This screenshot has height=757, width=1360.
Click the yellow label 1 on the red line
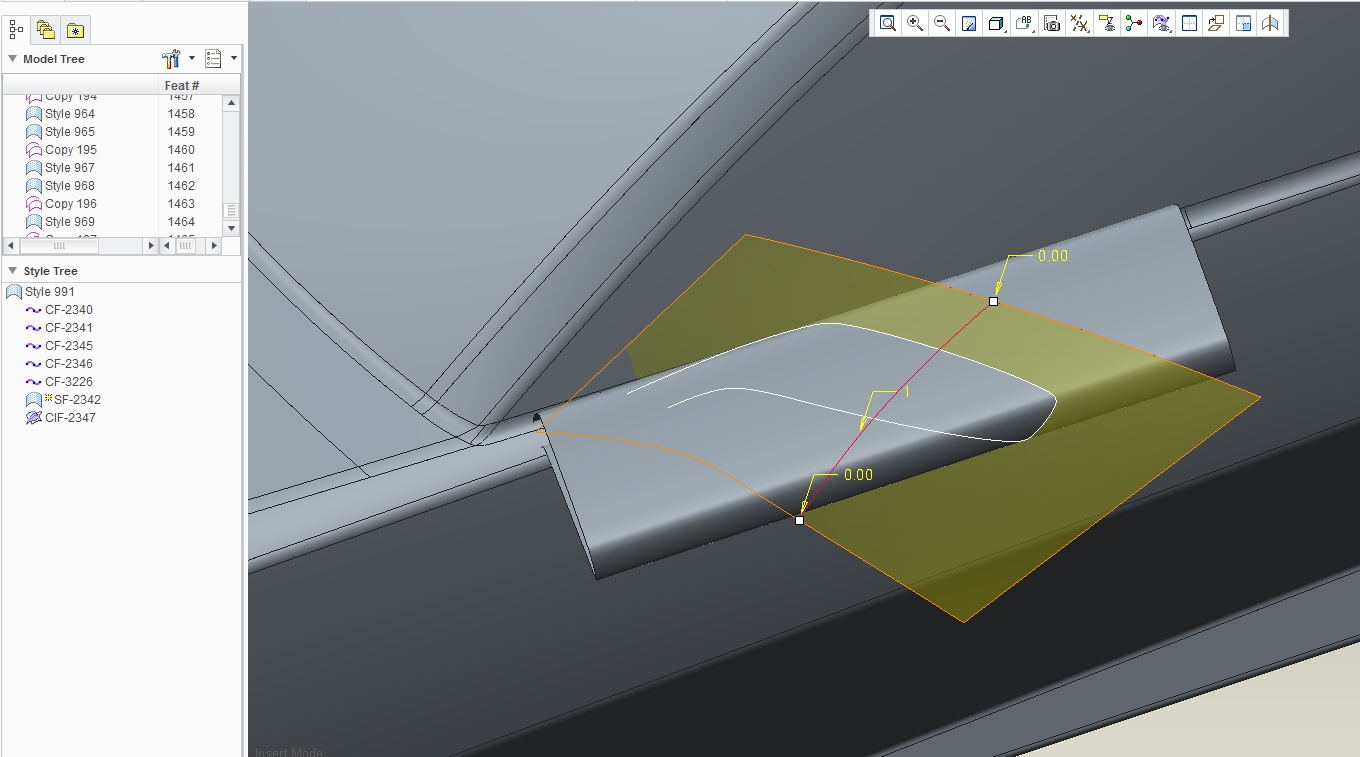point(907,393)
